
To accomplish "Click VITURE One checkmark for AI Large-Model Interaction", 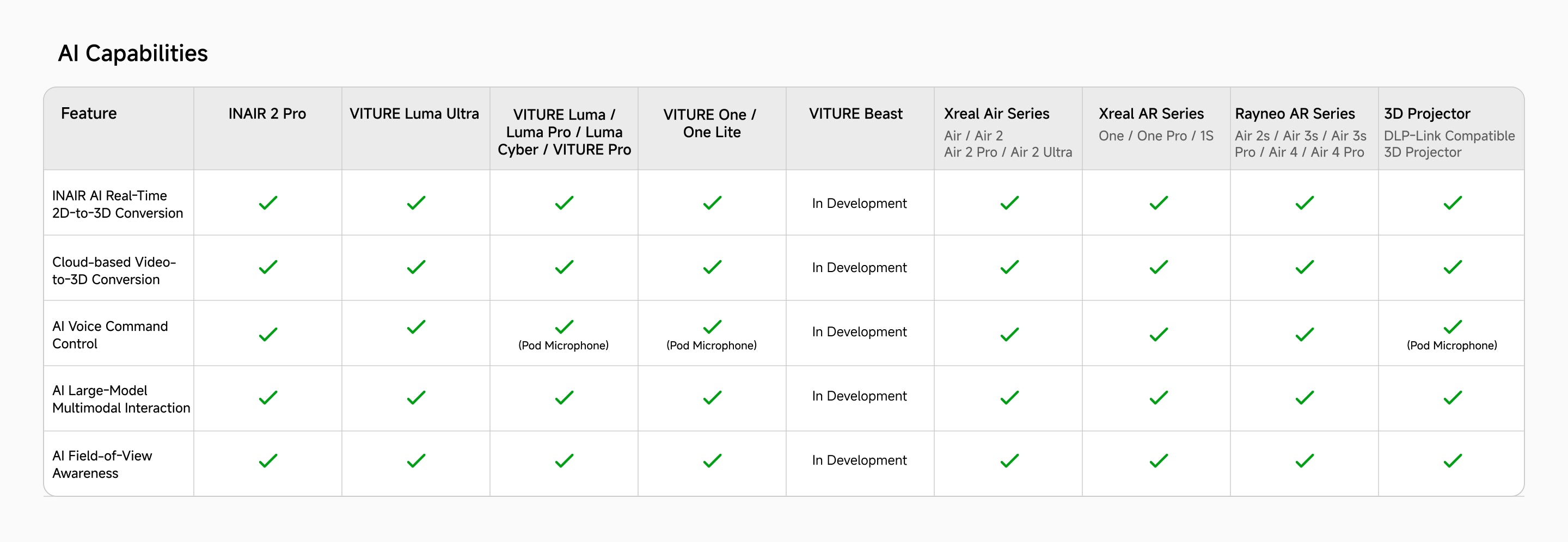I will tap(712, 397).
